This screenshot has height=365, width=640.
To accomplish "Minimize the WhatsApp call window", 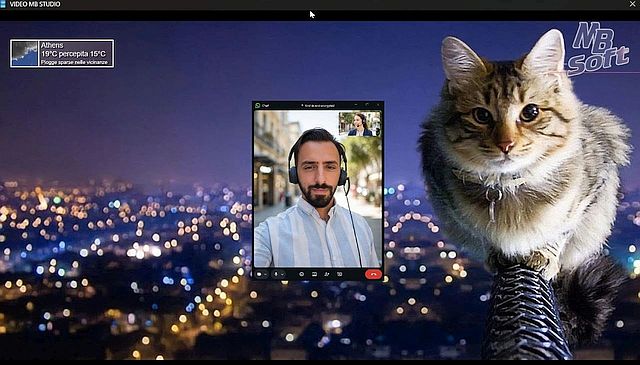I will pos(356,105).
